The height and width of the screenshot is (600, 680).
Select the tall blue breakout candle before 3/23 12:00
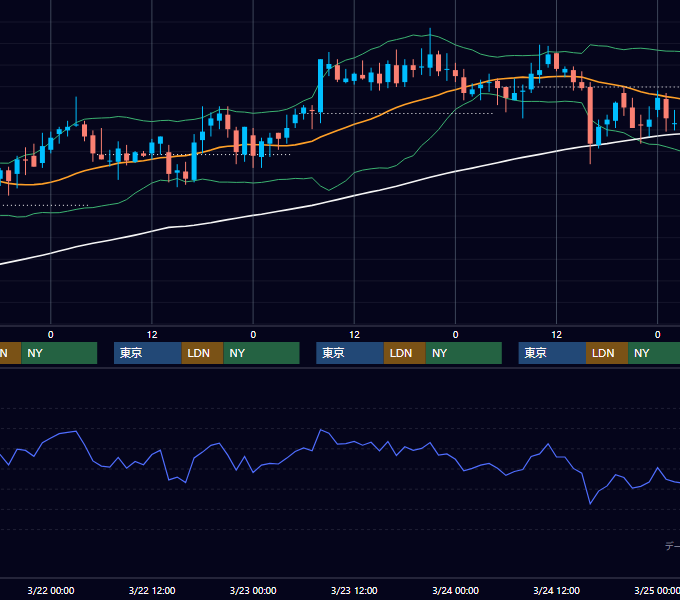pos(320,86)
